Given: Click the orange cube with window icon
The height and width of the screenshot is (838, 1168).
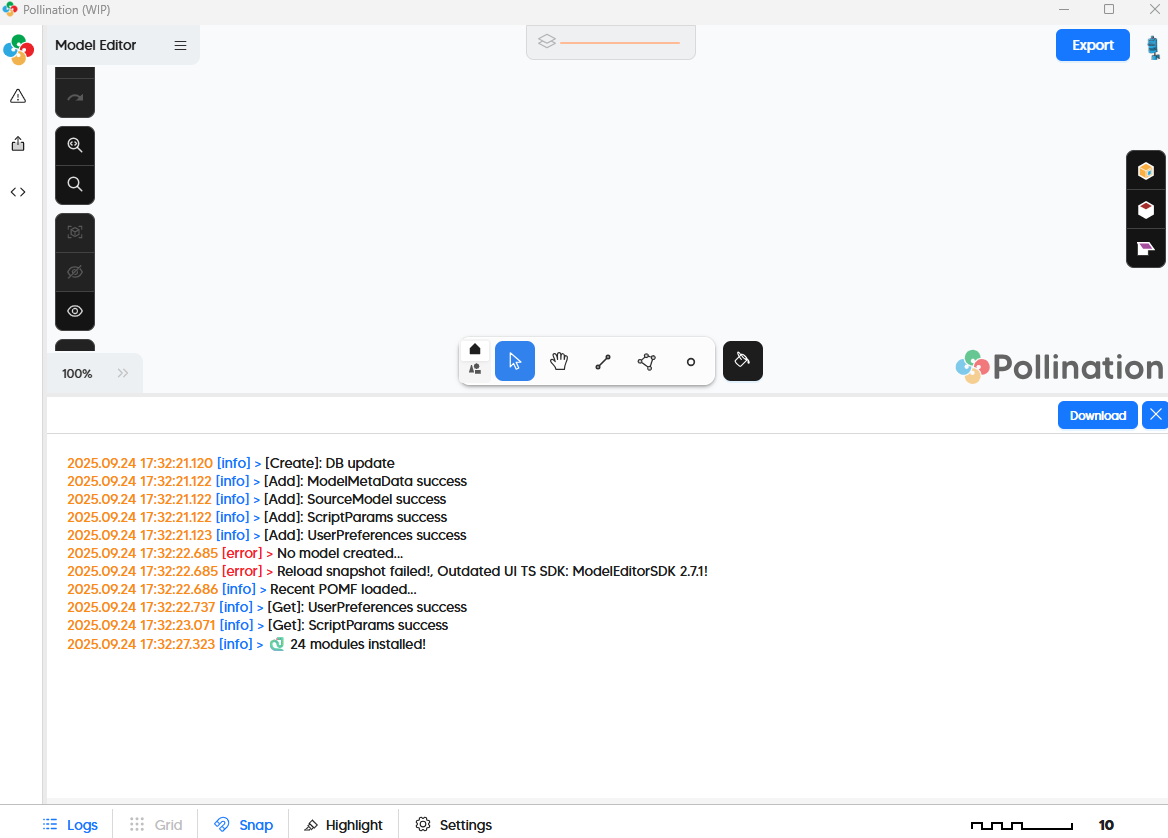Looking at the screenshot, I should [1146, 171].
